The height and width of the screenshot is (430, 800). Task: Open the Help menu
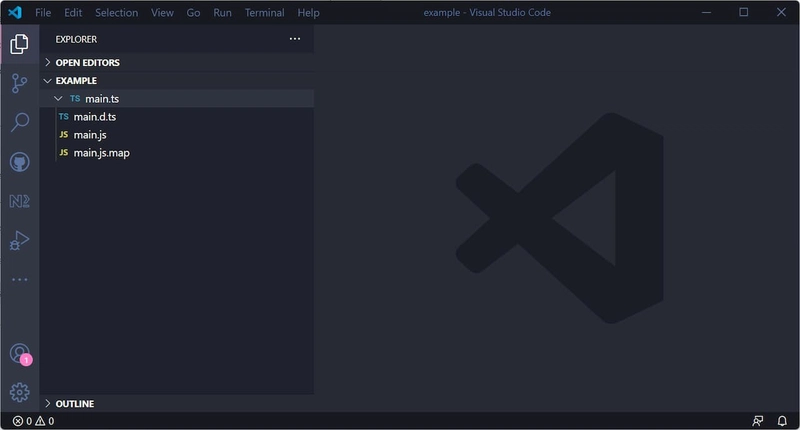click(x=308, y=13)
